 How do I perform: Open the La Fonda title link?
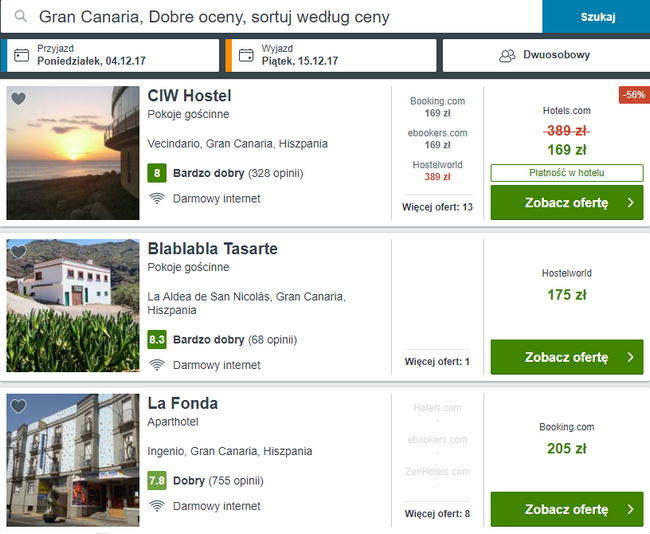[183, 404]
